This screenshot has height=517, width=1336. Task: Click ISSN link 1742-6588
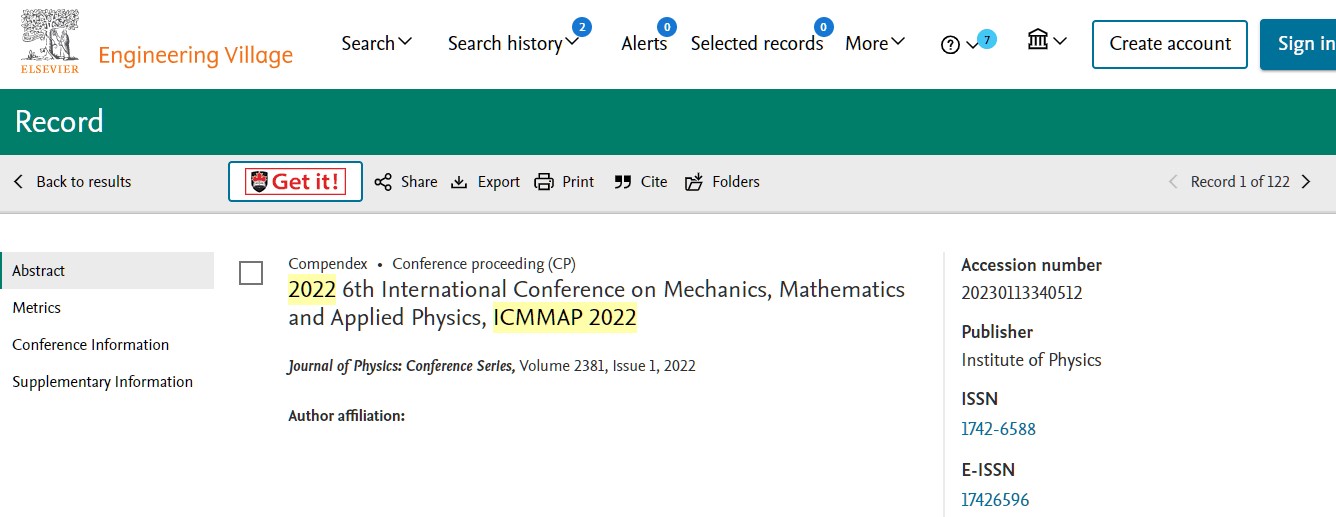[x=998, y=429]
